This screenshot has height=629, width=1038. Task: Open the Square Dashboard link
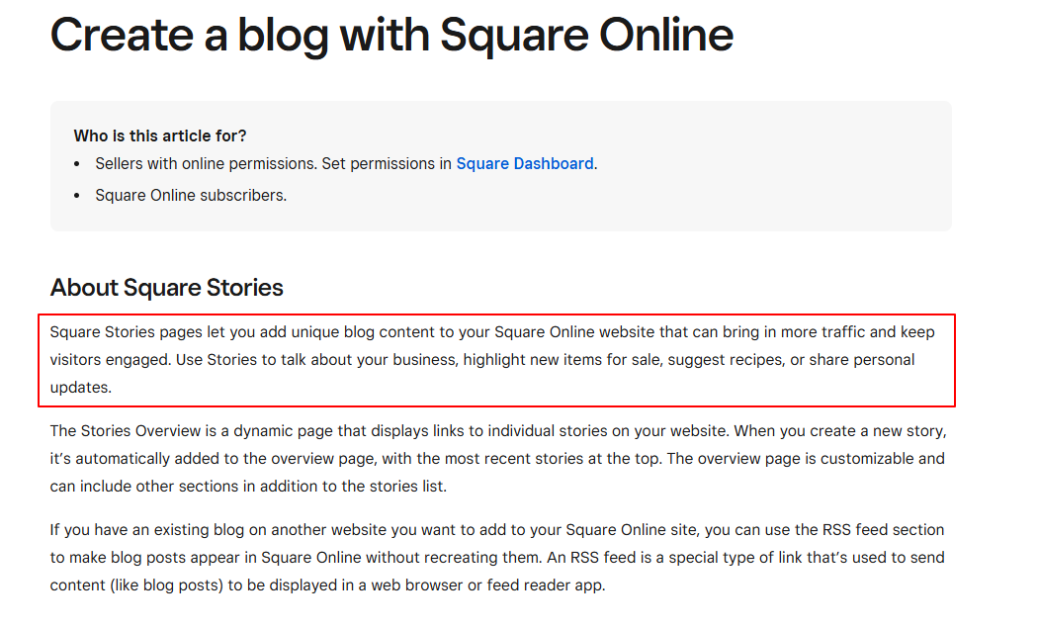click(x=524, y=164)
